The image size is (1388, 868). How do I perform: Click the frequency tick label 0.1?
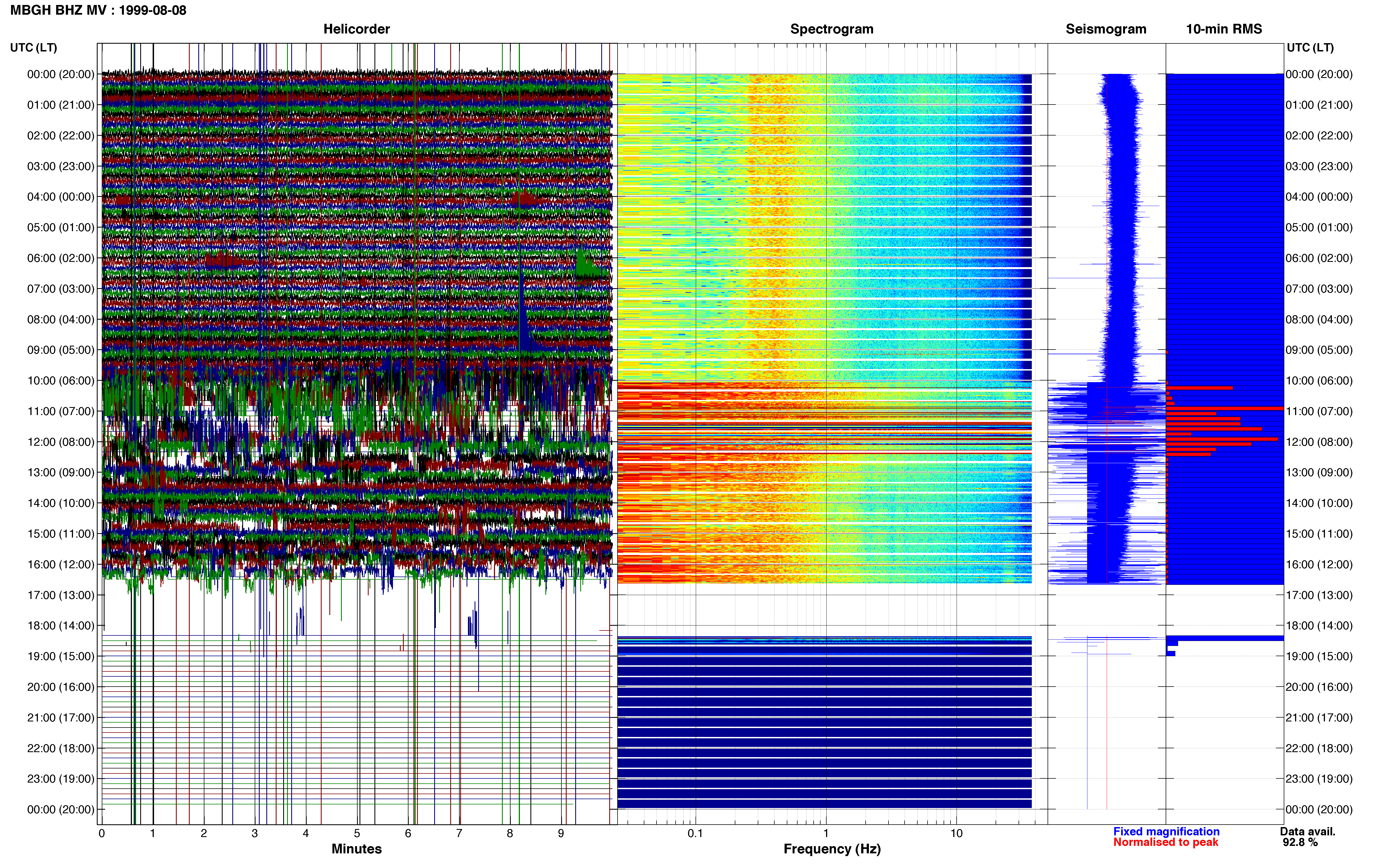(x=695, y=833)
